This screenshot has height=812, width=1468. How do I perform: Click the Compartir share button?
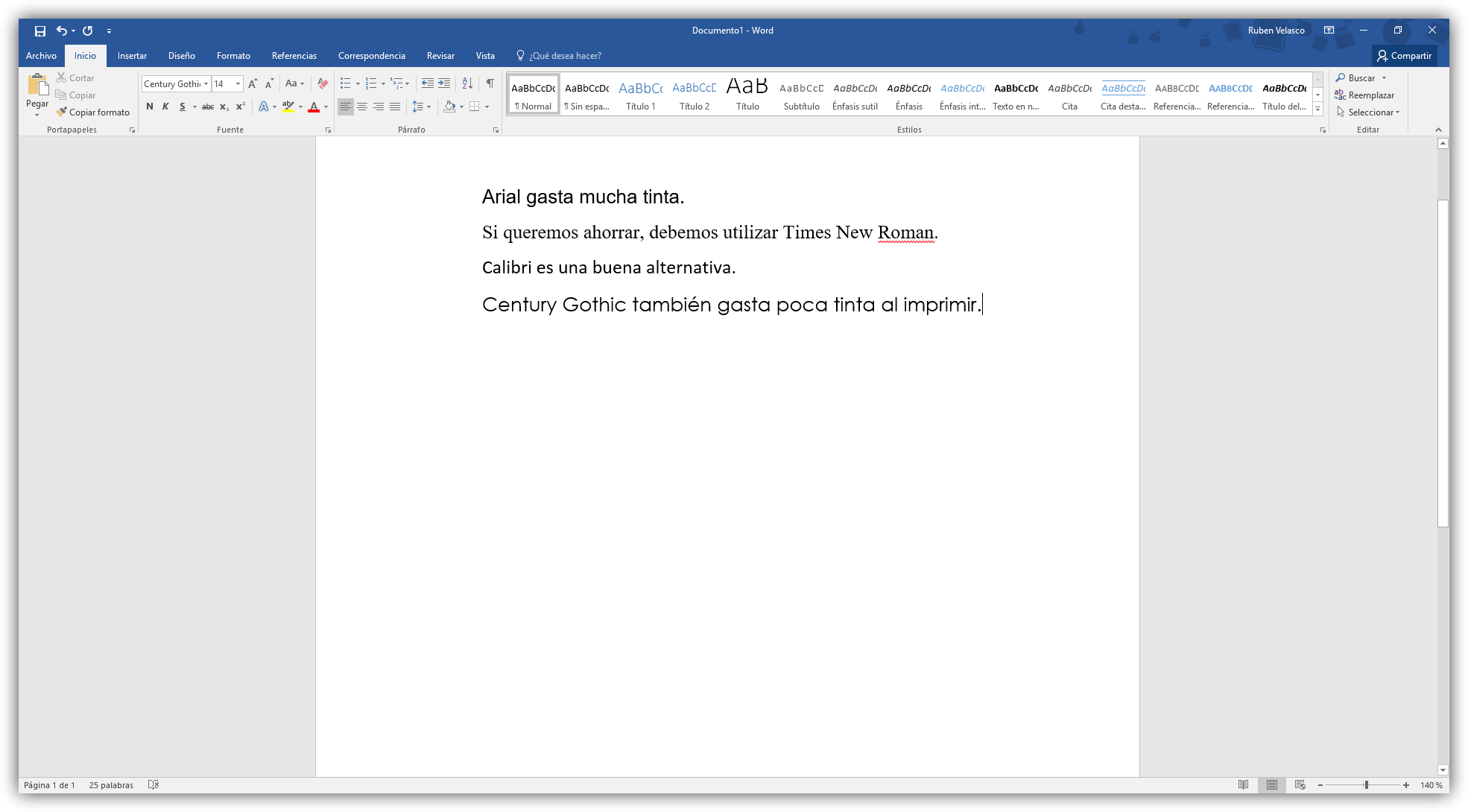(x=1404, y=56)
